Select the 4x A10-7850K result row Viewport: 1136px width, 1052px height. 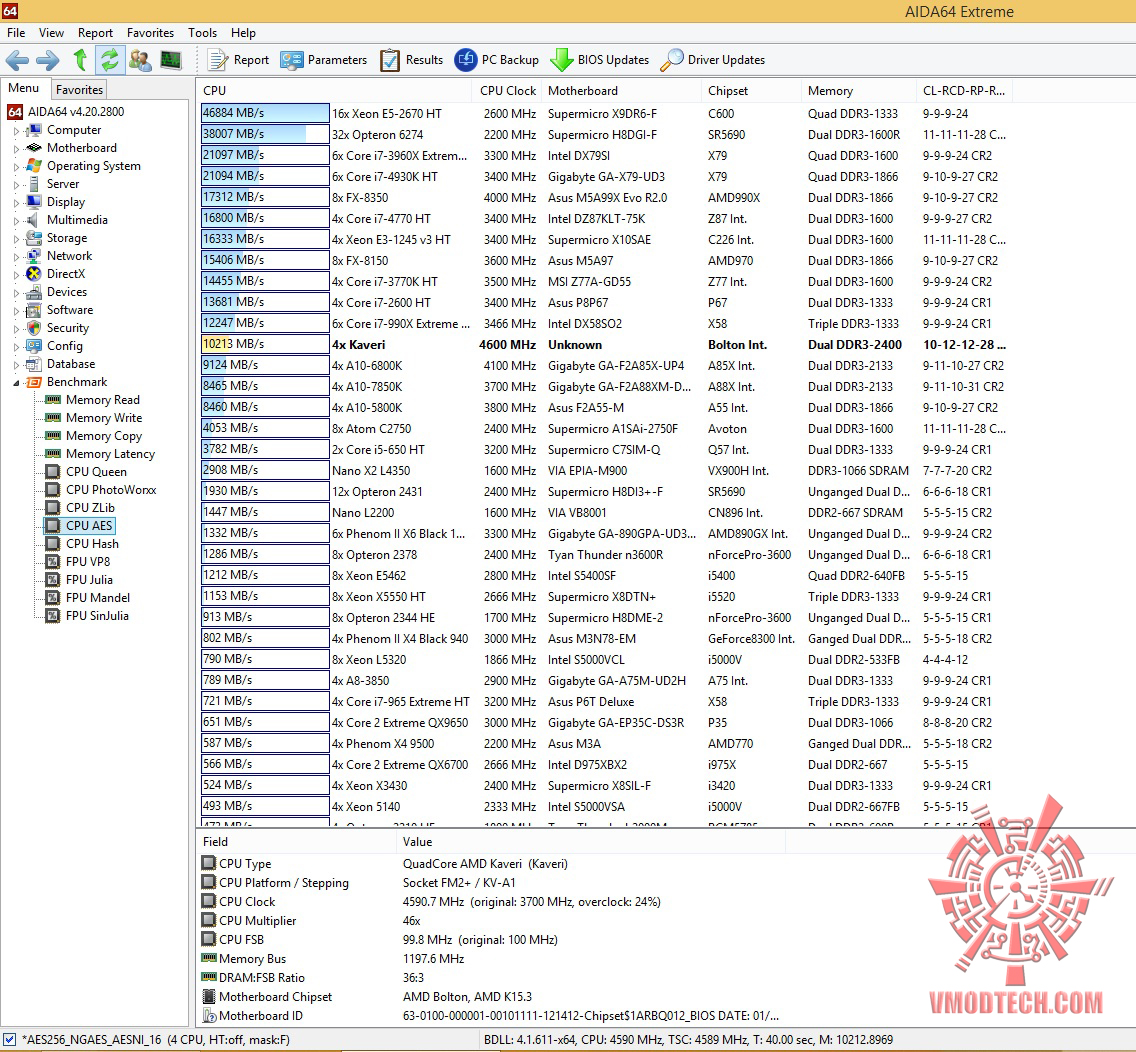[604, 386]
